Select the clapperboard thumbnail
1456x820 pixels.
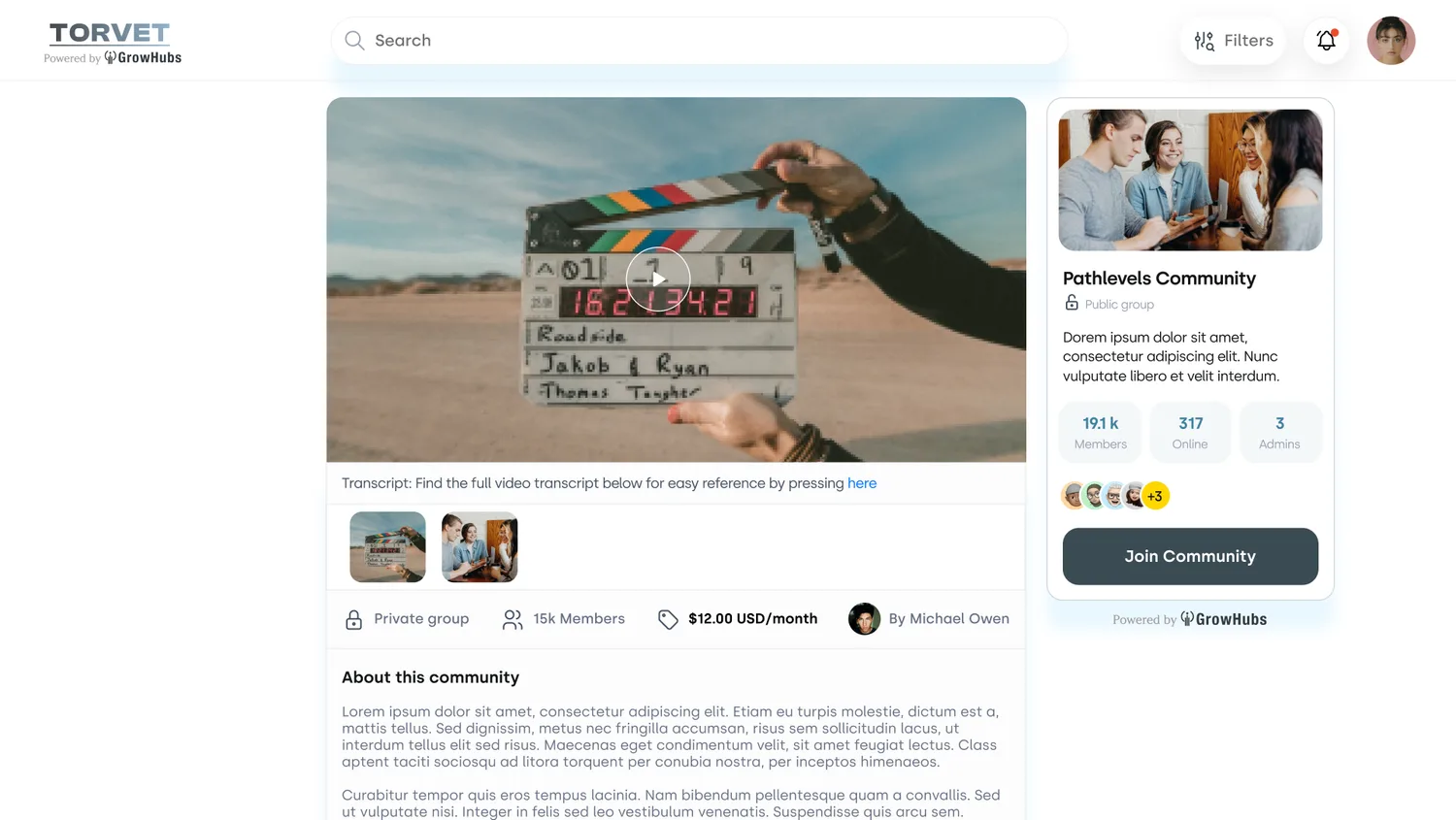tap(387, 547)
